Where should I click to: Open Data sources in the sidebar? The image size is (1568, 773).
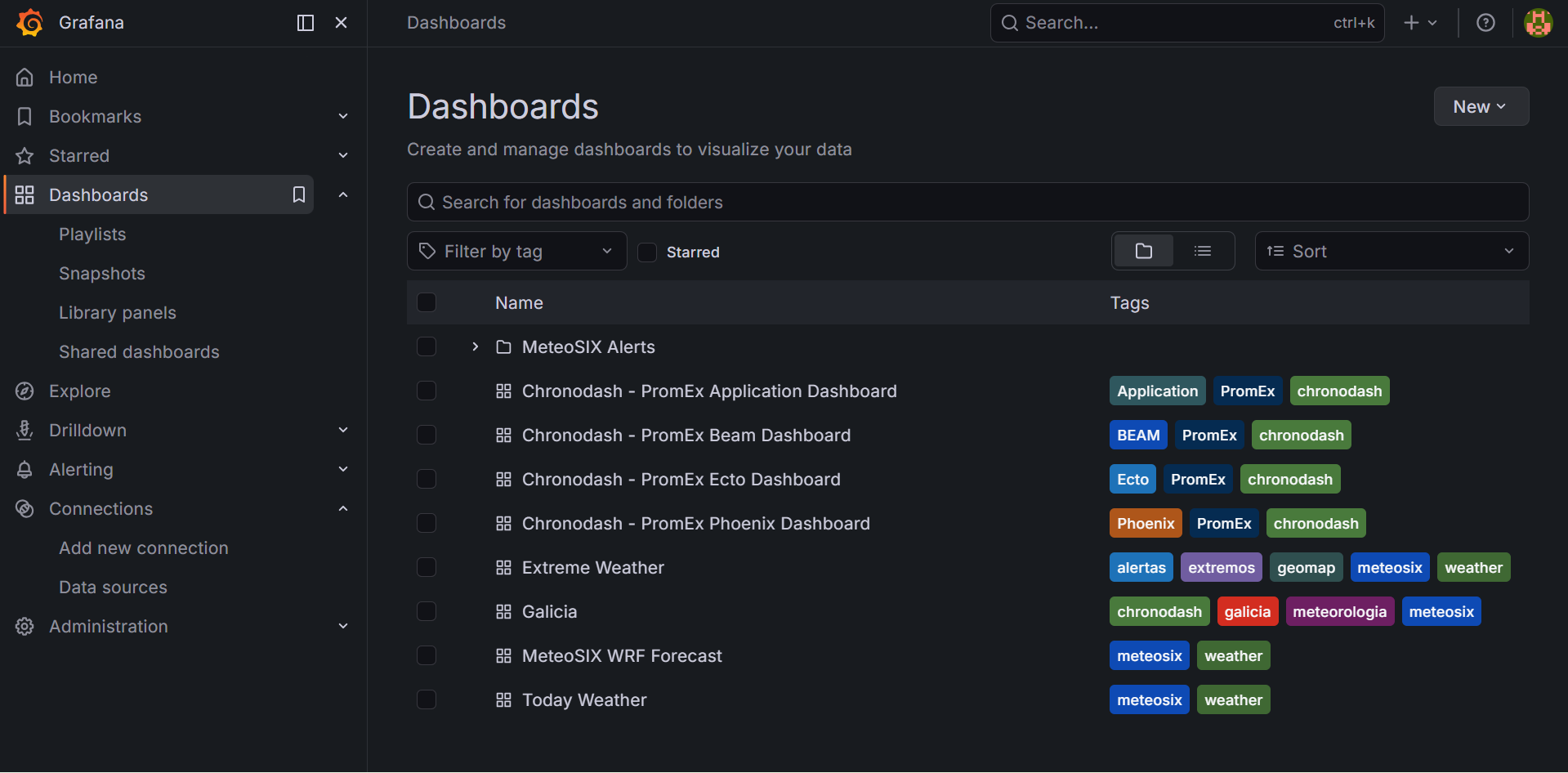(113, 588)
